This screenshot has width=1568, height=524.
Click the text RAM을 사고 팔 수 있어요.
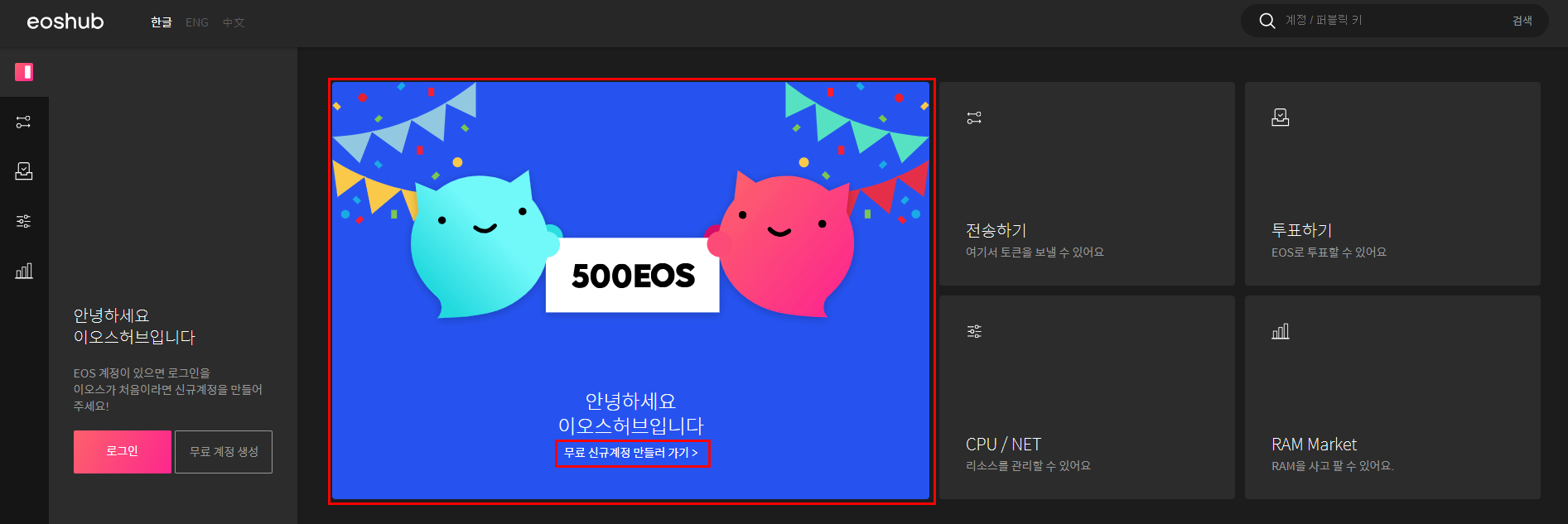tap(1333, 466)
